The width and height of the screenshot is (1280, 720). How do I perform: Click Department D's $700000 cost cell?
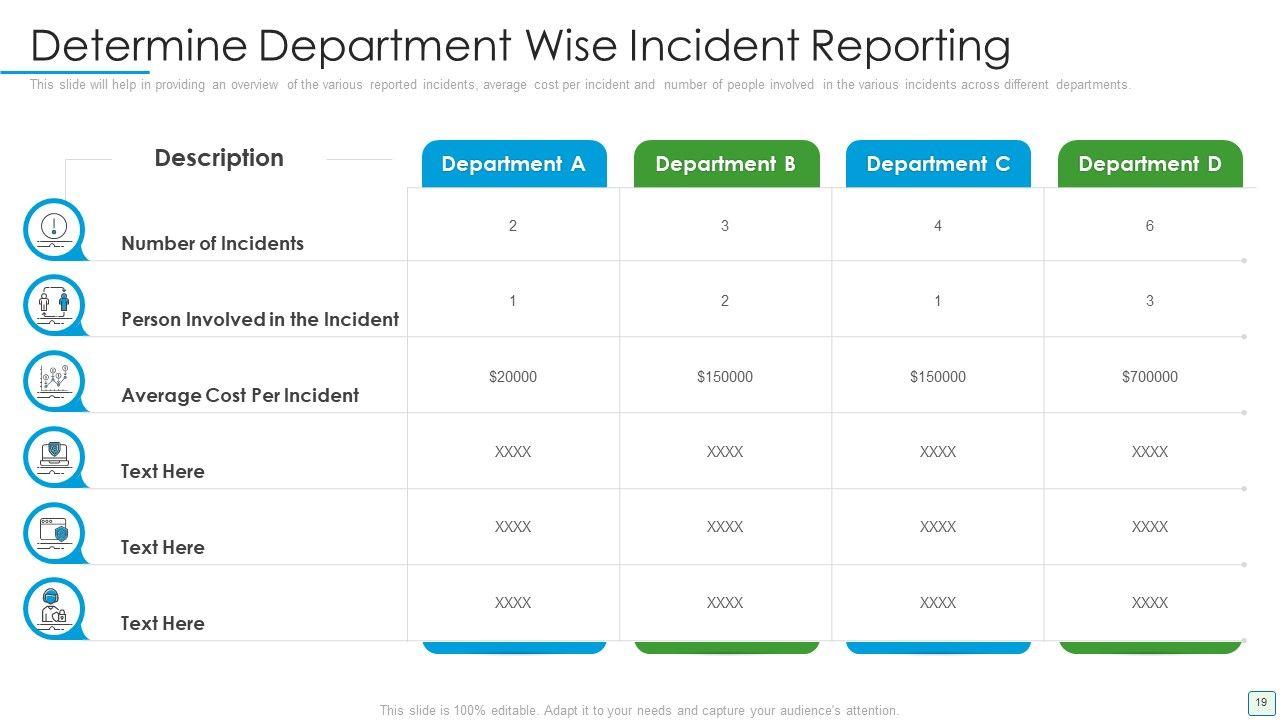(x=1150, y=377)
